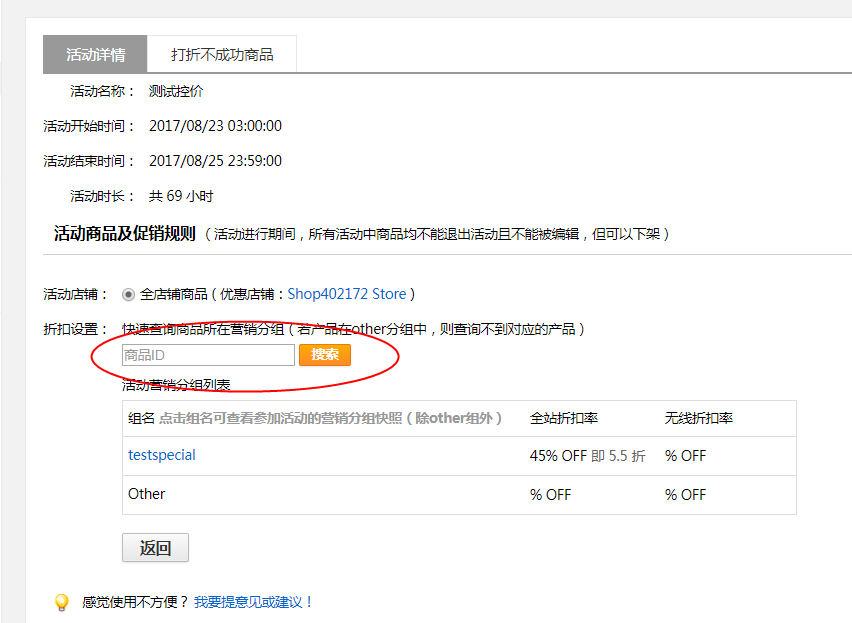Switch to the 活动详情 tab
This screenshot has height=623, width=852.
click(x=95, y=54)
